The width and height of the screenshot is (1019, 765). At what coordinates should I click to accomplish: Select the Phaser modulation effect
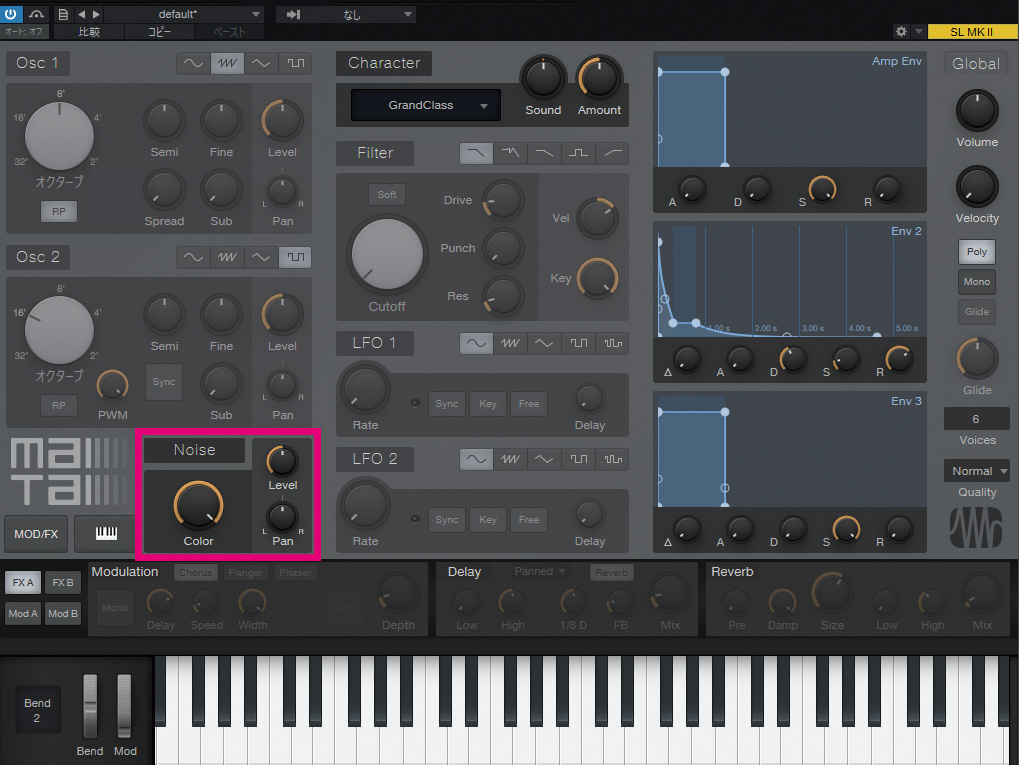tap(296, 573)
